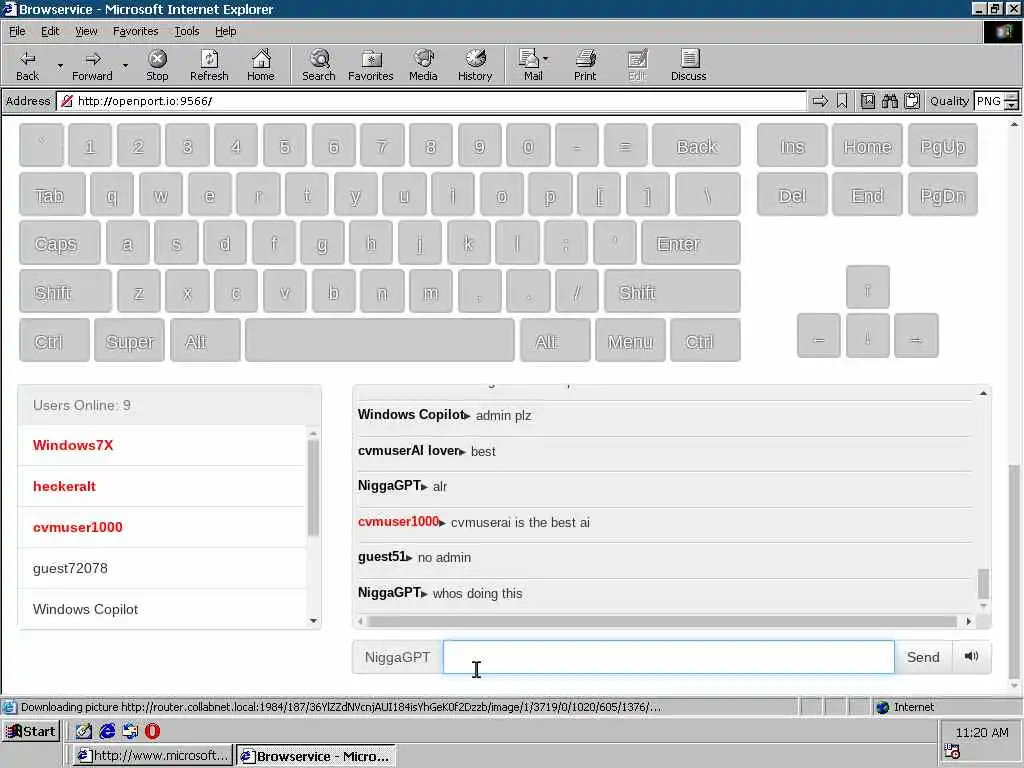This screenshot has width=1024, height=768.
Task: Click the screenshot icon after bookmark icon
Action: click(x=867, y=101)
